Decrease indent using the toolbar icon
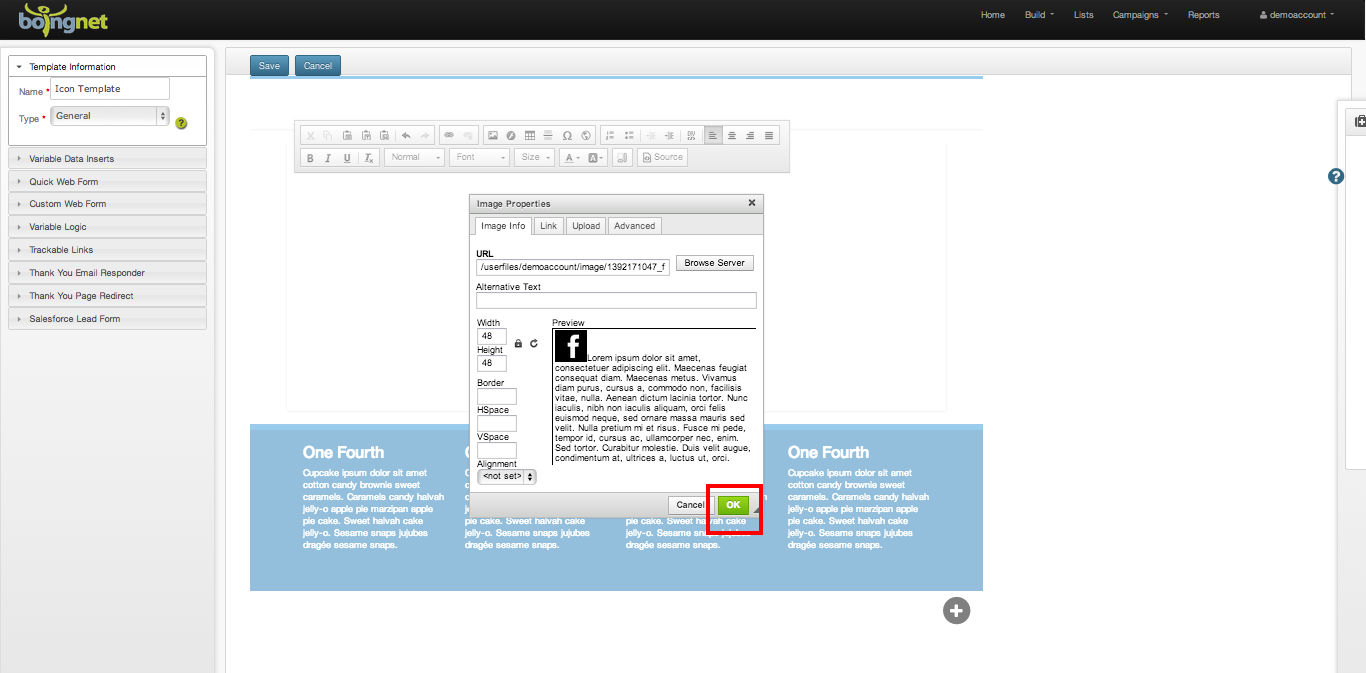Image resolution: width=1366 pixels, height=673 pixels. (x=651, y=135)
